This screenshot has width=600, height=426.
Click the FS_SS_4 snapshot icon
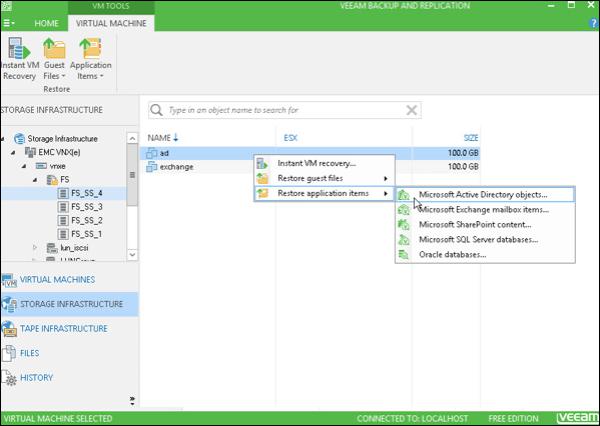tap(63, 193)
